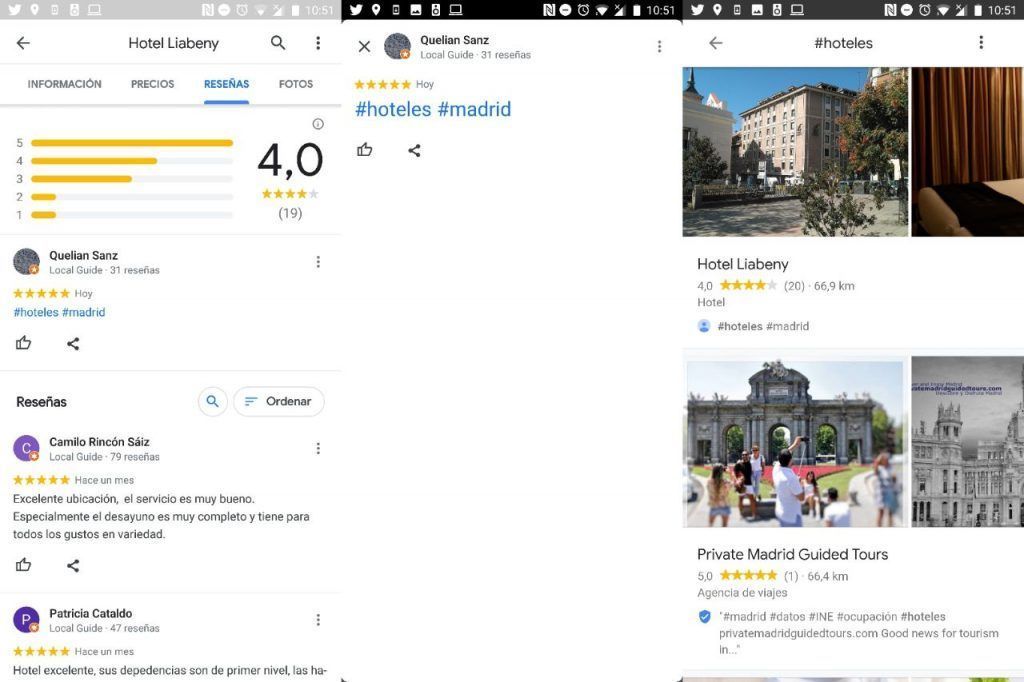The image size is (1024, 682).
Task: Open Hotel Liabeny building exterior photo
Action: click(795, 152)
